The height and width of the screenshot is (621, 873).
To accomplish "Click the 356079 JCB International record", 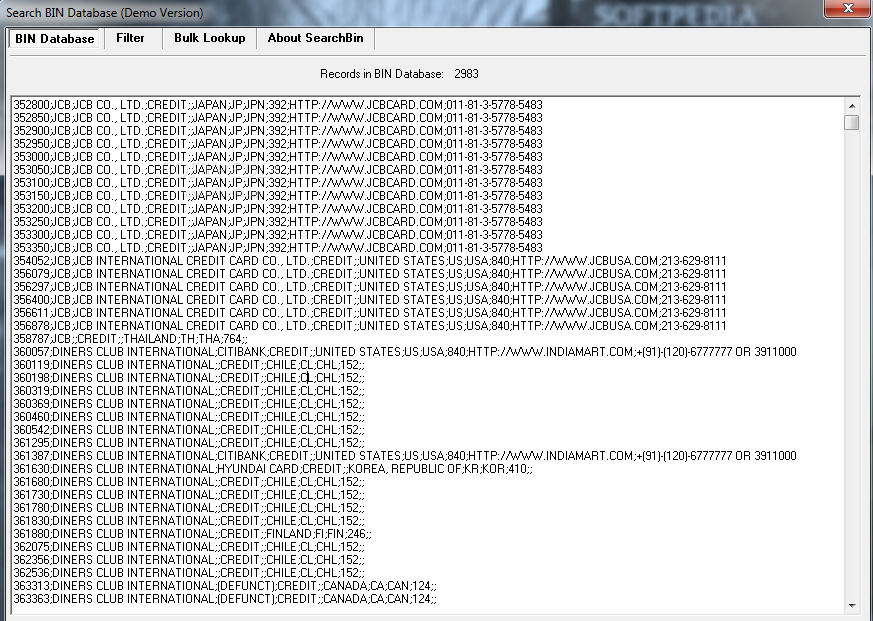I will click(x=370, y=273).
